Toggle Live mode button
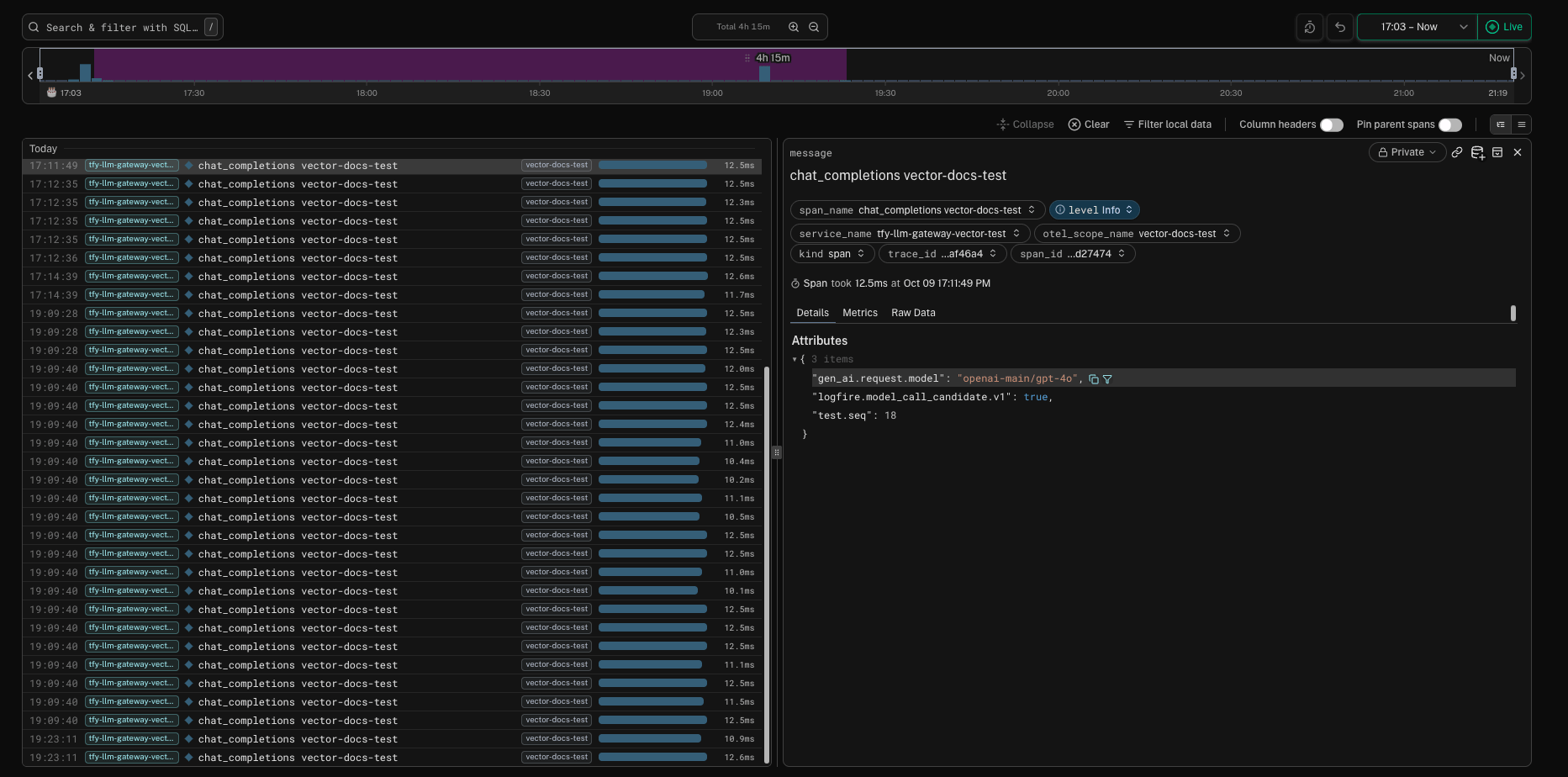1568x777 pixels. tap(1505, 27)
